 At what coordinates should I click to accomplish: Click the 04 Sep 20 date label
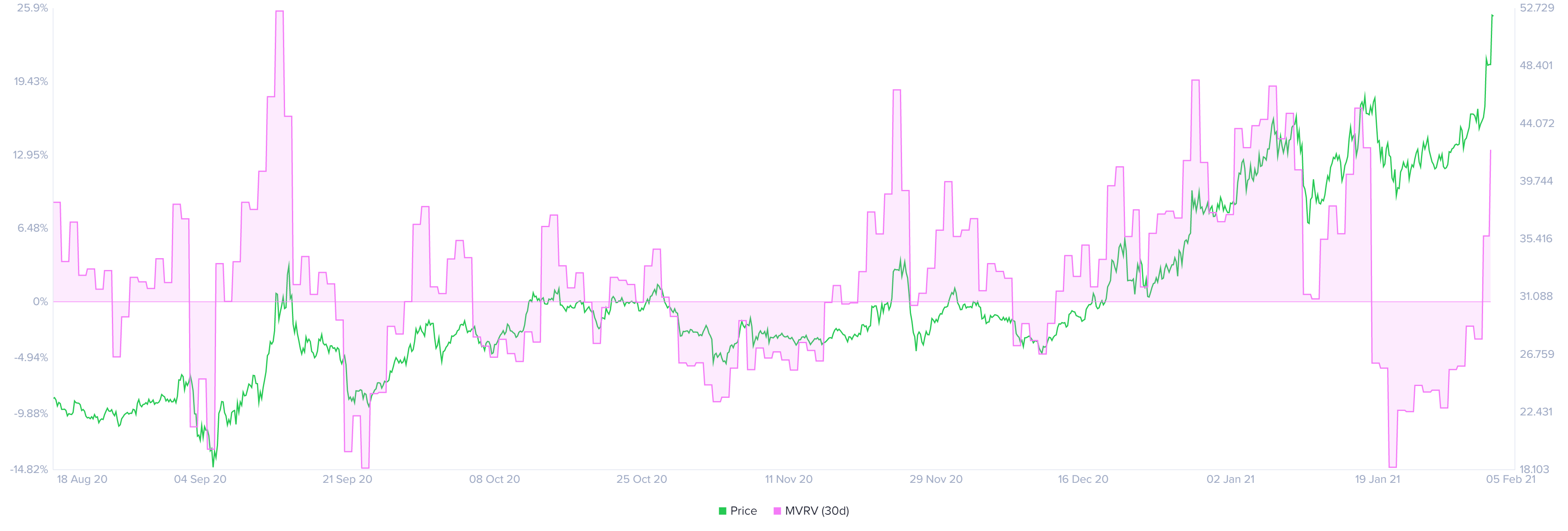[x=200, y=479]
